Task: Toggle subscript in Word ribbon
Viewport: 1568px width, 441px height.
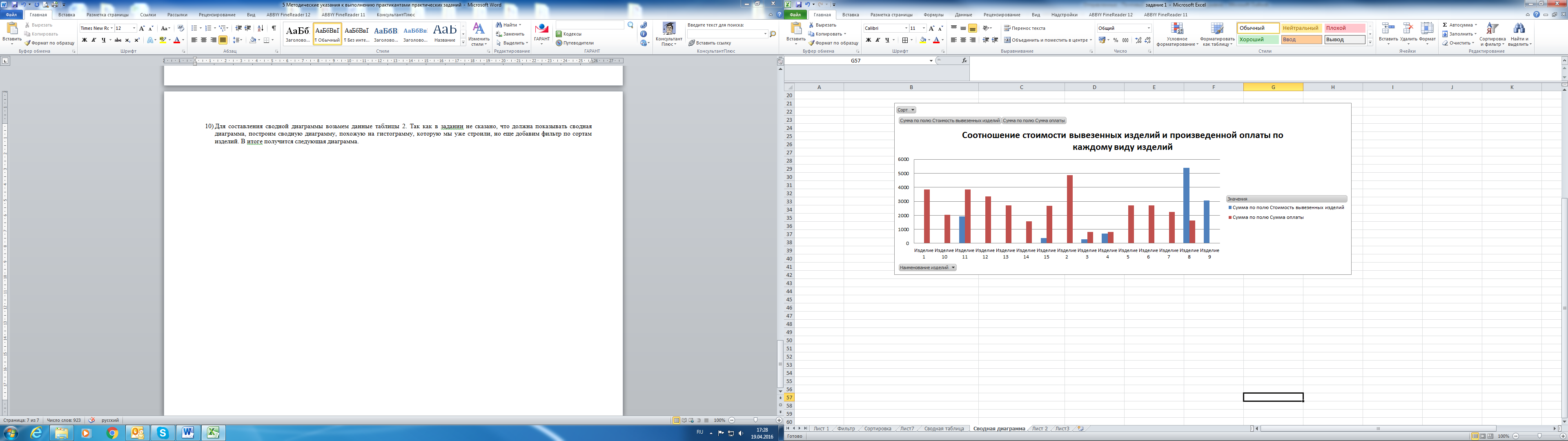Action: (127, 40)
